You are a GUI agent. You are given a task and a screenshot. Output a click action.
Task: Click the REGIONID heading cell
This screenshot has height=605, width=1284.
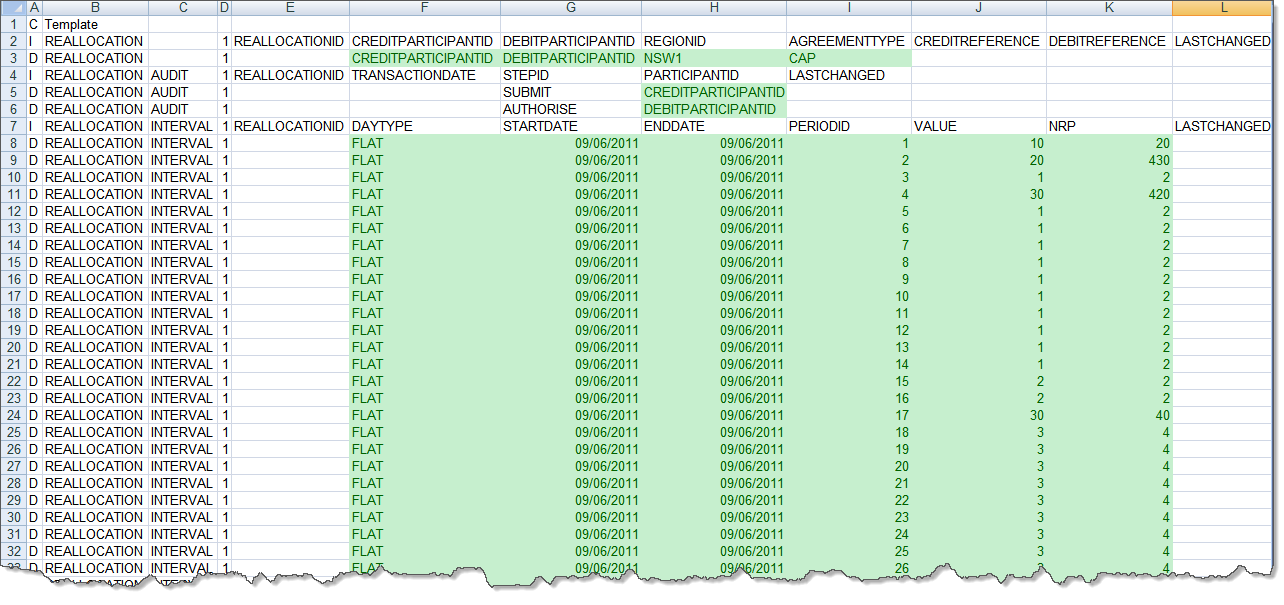tap(713, 42)
